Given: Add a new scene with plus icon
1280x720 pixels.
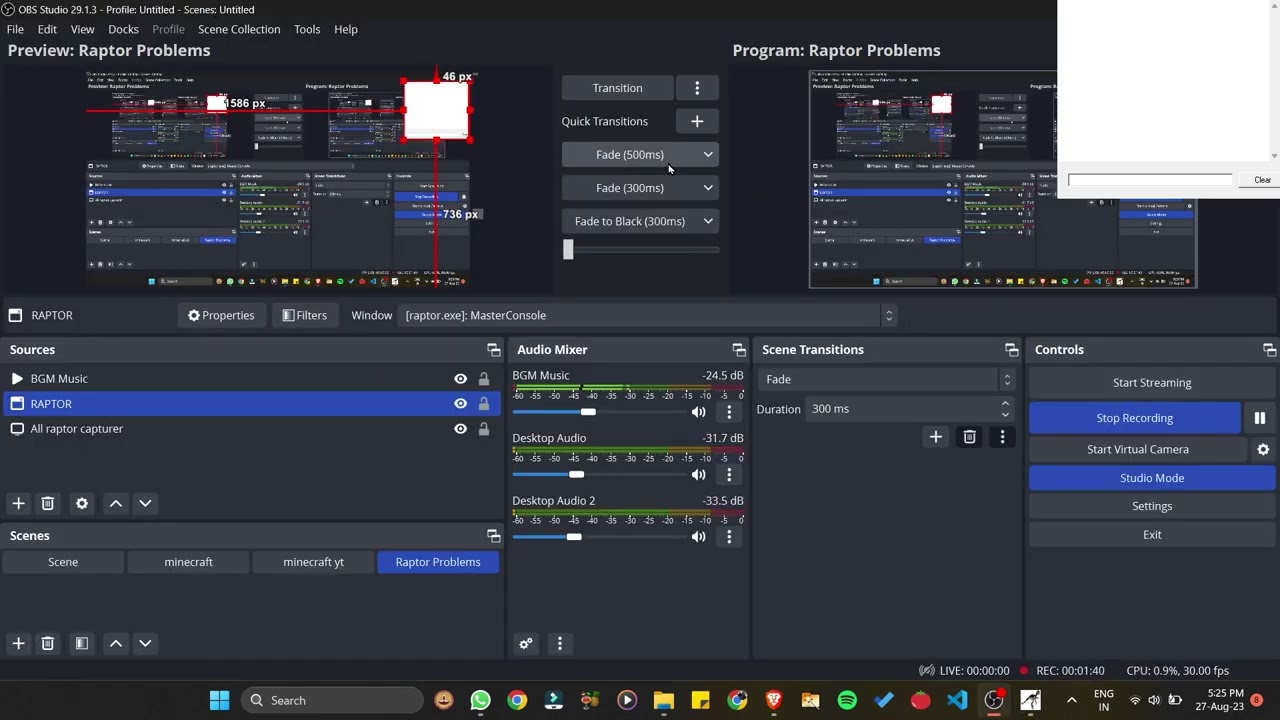Looking at the screenshot, I should (x=18, y=644).
